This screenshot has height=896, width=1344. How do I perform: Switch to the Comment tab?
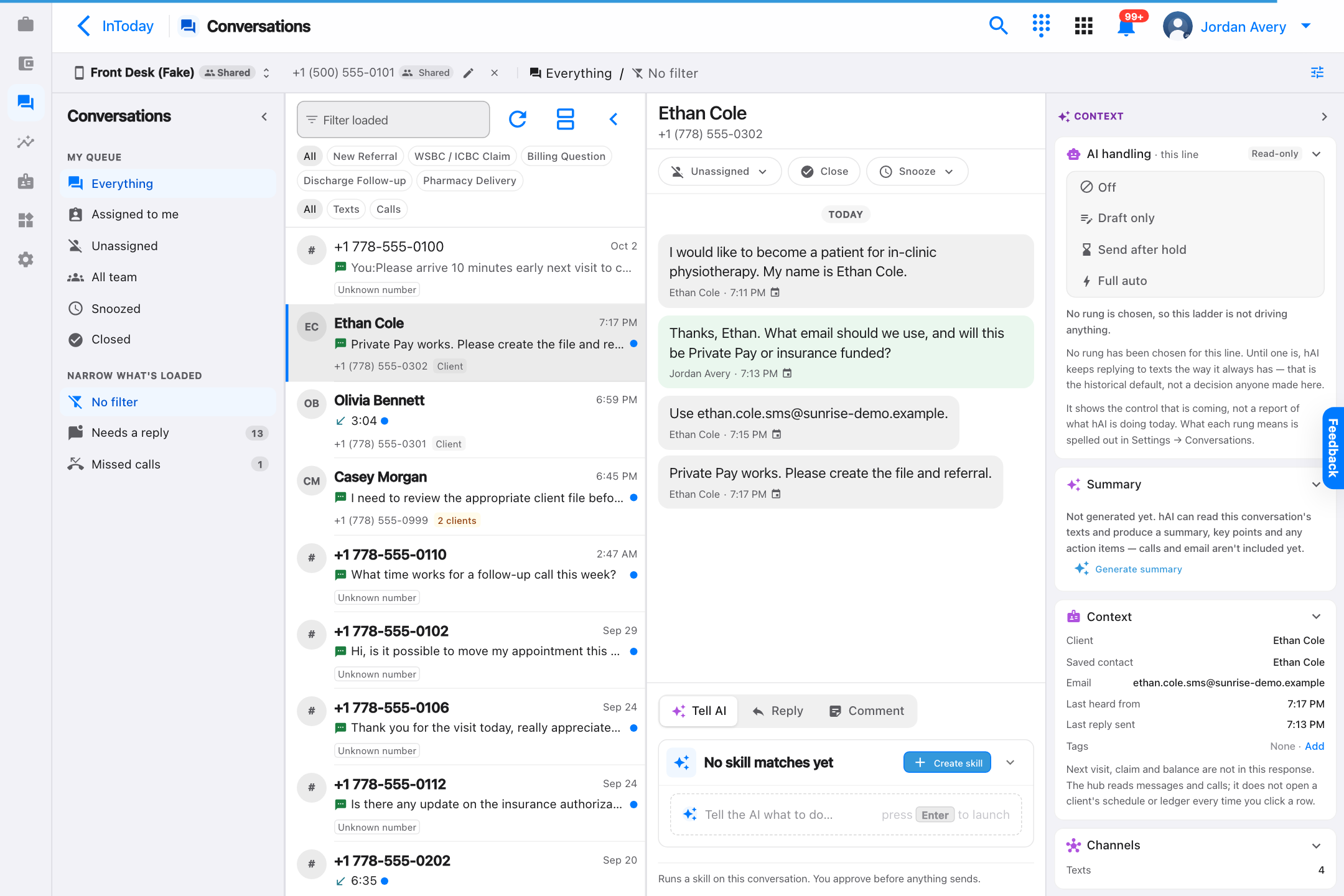[x=867, y=711]
